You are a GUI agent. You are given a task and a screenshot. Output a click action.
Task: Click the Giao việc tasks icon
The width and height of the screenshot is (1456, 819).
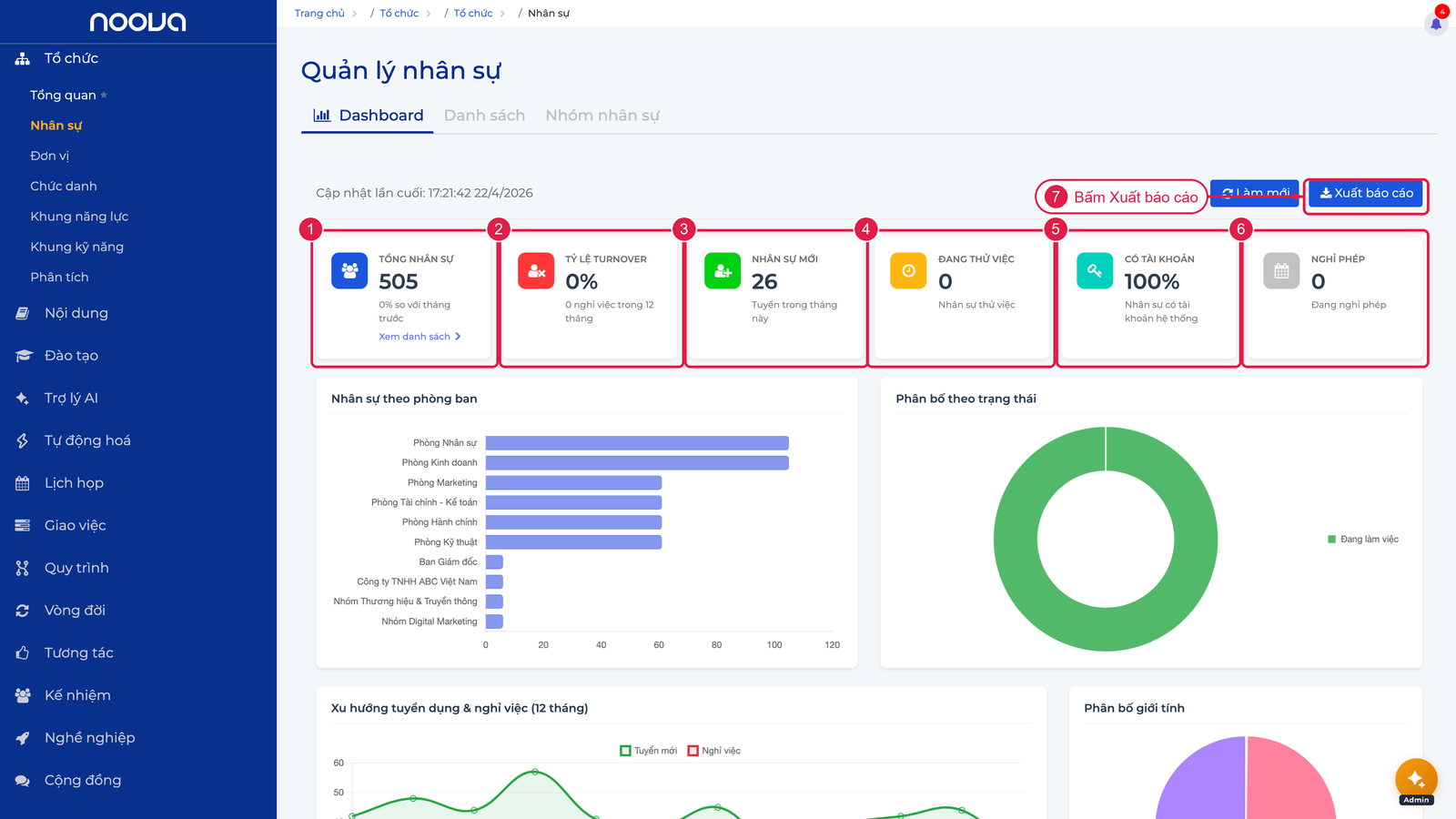click(23, 525)
